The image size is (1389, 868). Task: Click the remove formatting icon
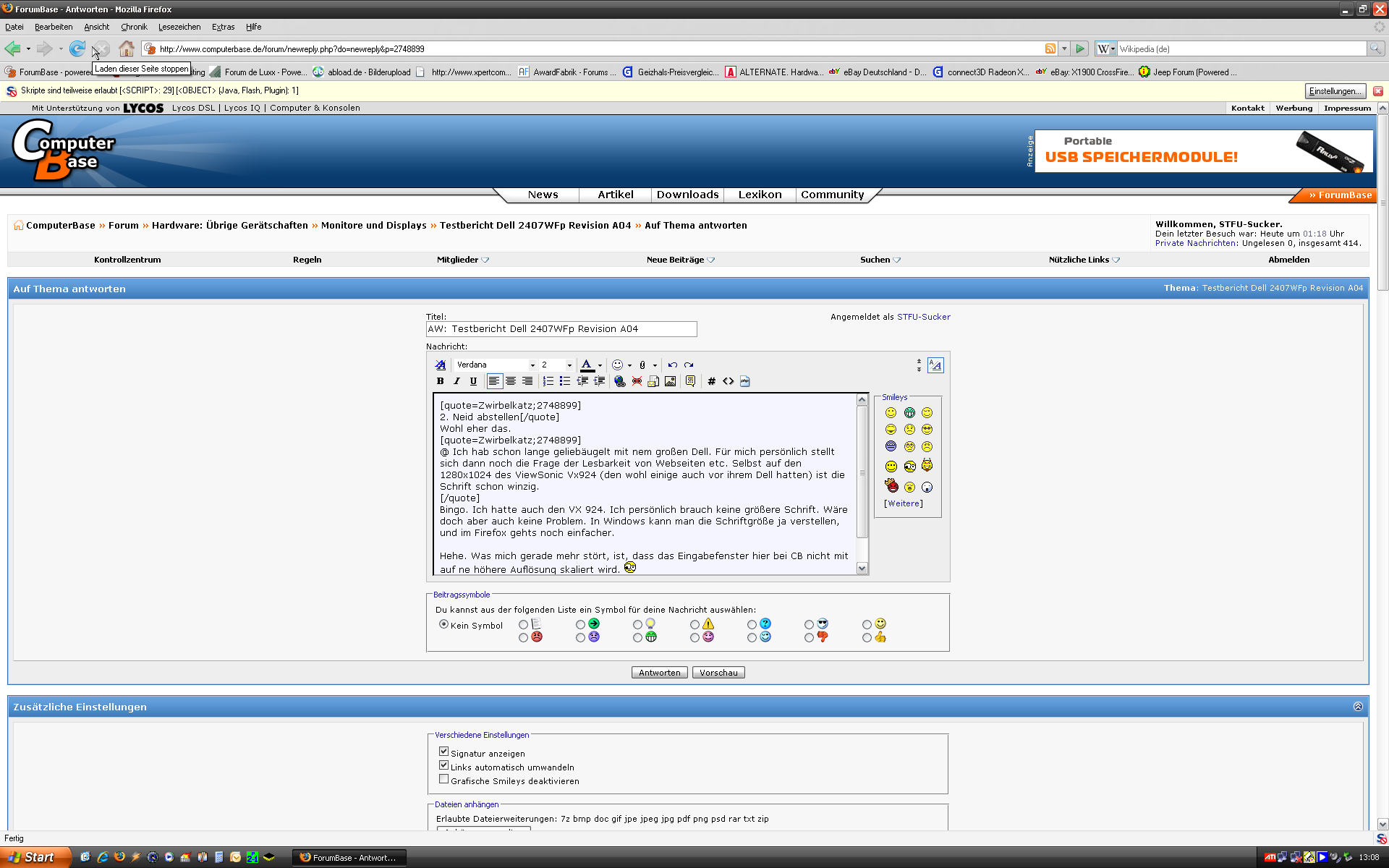tap(440, 365)
